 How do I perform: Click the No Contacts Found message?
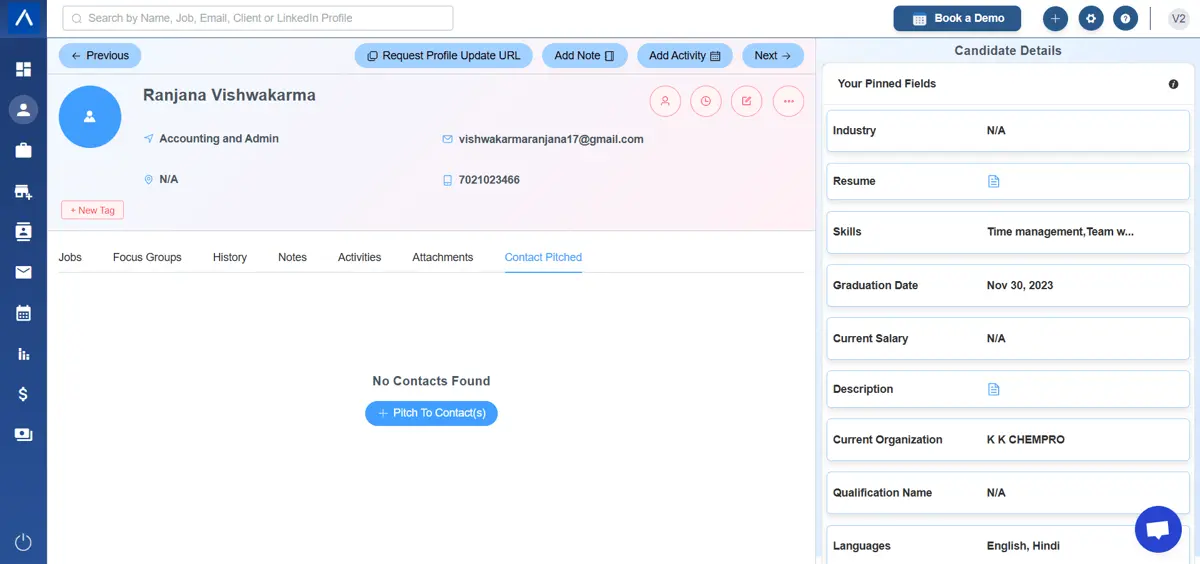[x=431, y=381]
